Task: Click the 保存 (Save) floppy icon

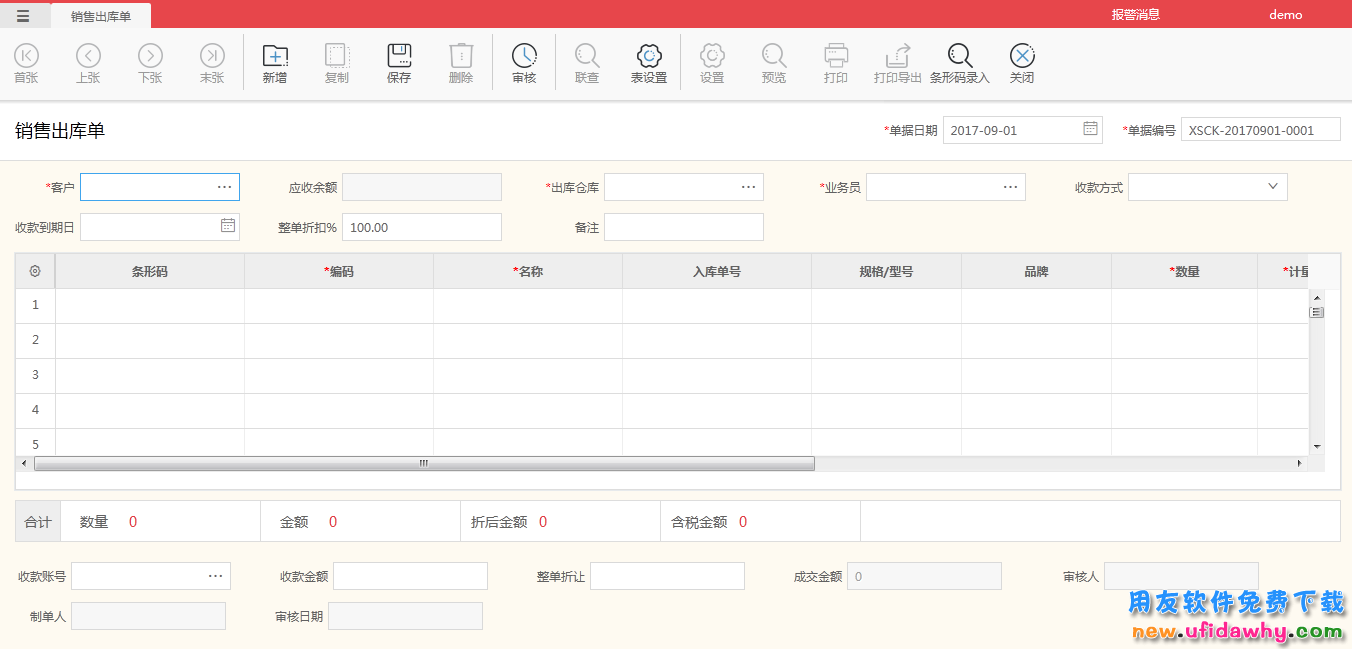Action: click(x=399, y=56)
